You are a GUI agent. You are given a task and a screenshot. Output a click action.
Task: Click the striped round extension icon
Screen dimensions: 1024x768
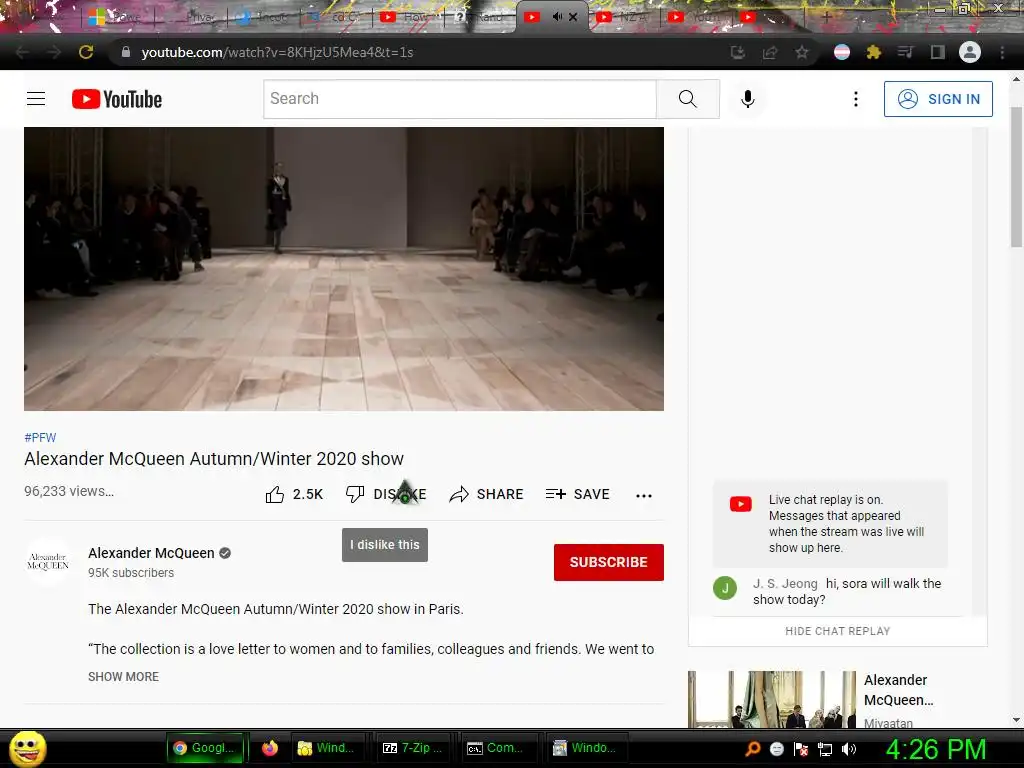pos(842,52)
